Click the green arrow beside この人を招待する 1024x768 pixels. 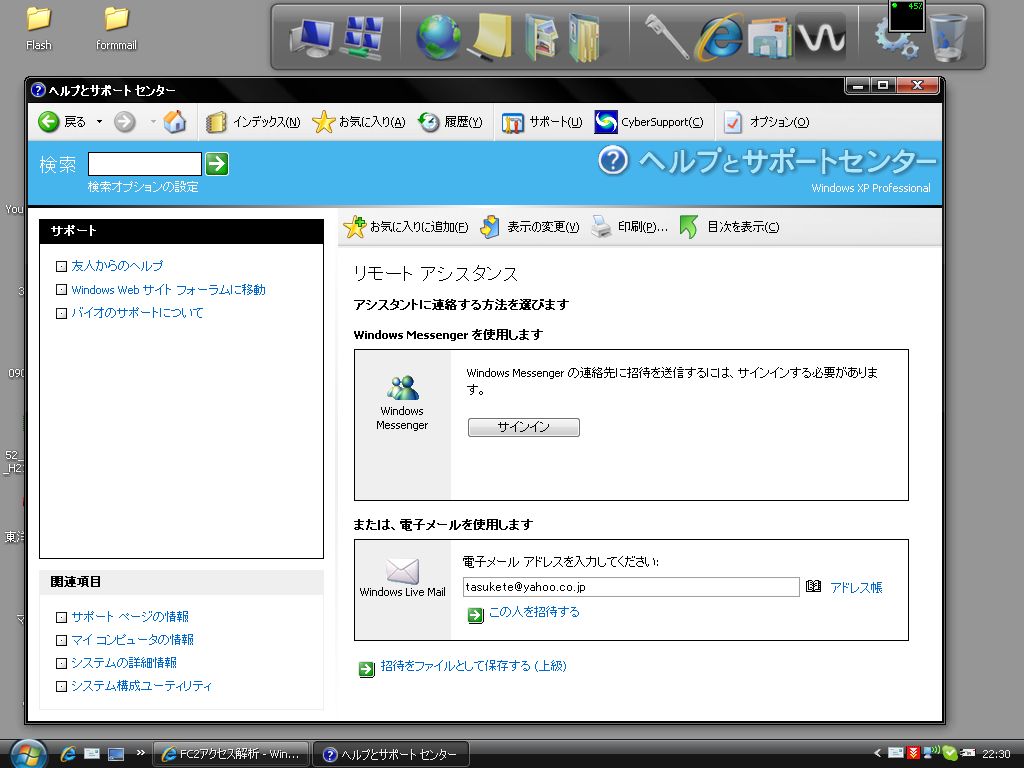[475, 615]
